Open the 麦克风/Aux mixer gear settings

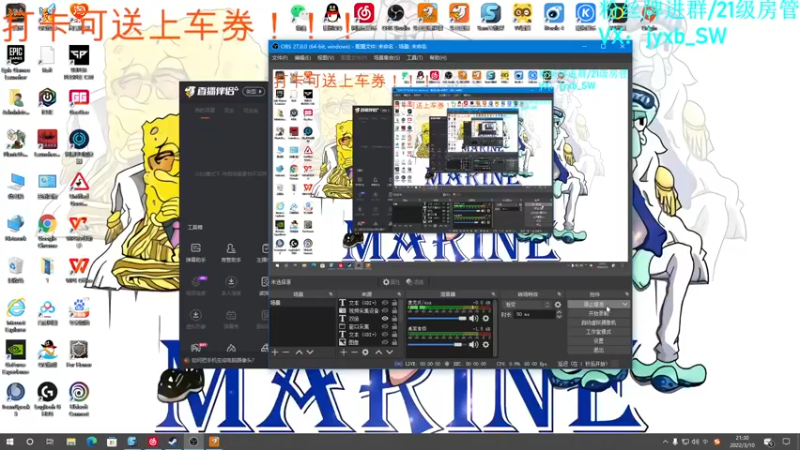pos(486,318)
